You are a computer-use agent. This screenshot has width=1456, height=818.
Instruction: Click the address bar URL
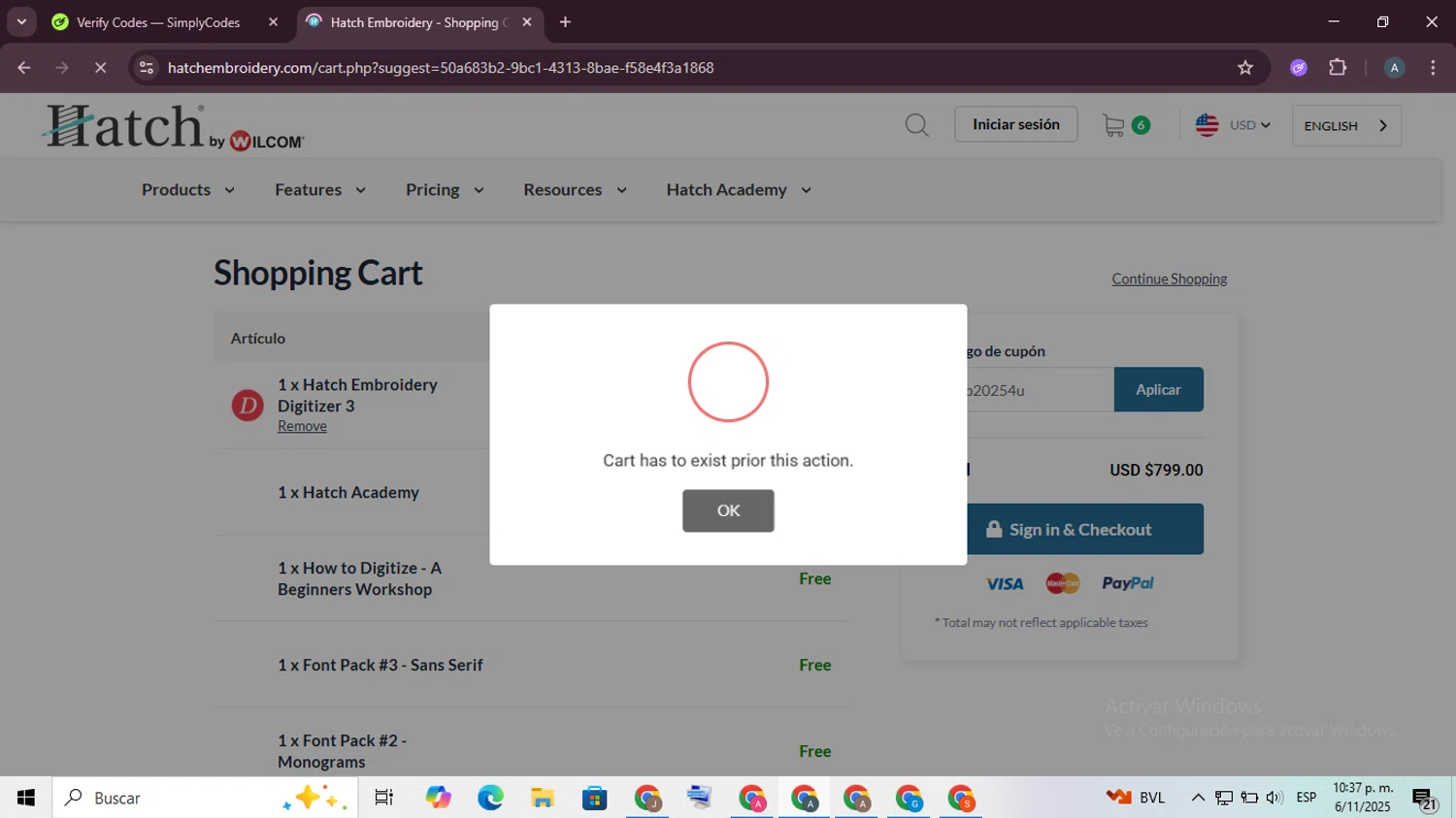[441, 68]
